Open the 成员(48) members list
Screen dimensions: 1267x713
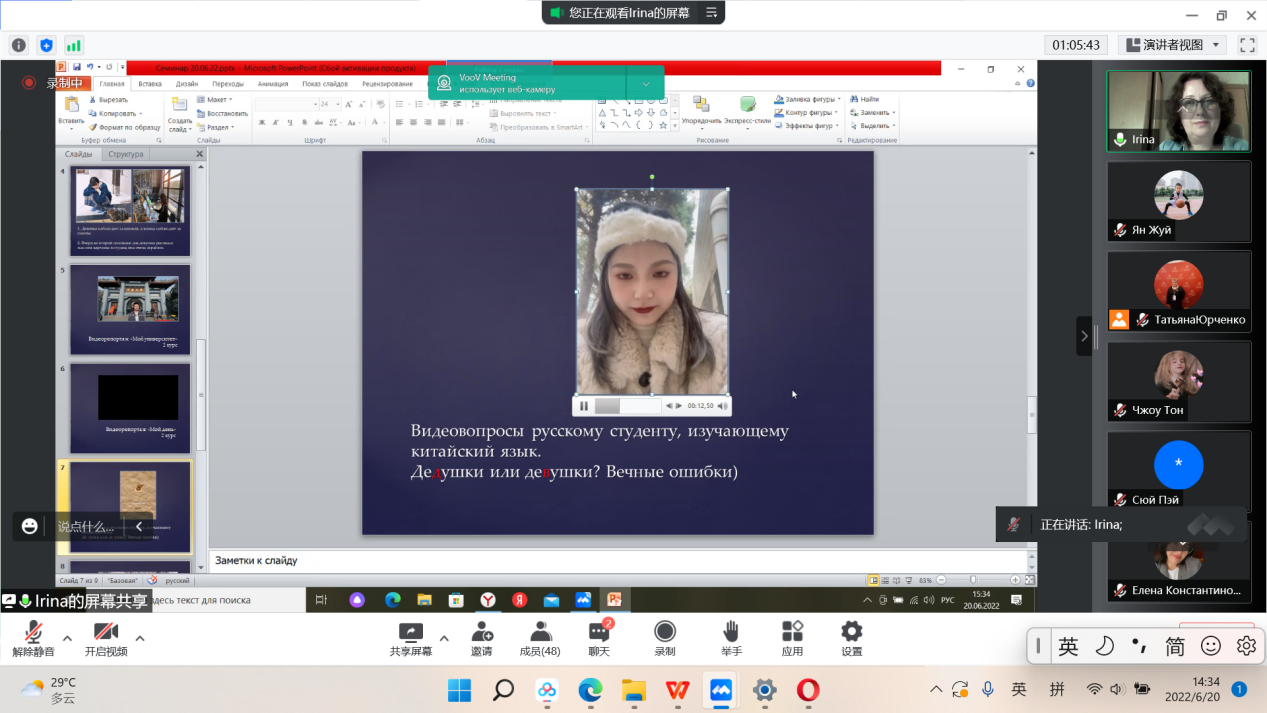point(541,636)
